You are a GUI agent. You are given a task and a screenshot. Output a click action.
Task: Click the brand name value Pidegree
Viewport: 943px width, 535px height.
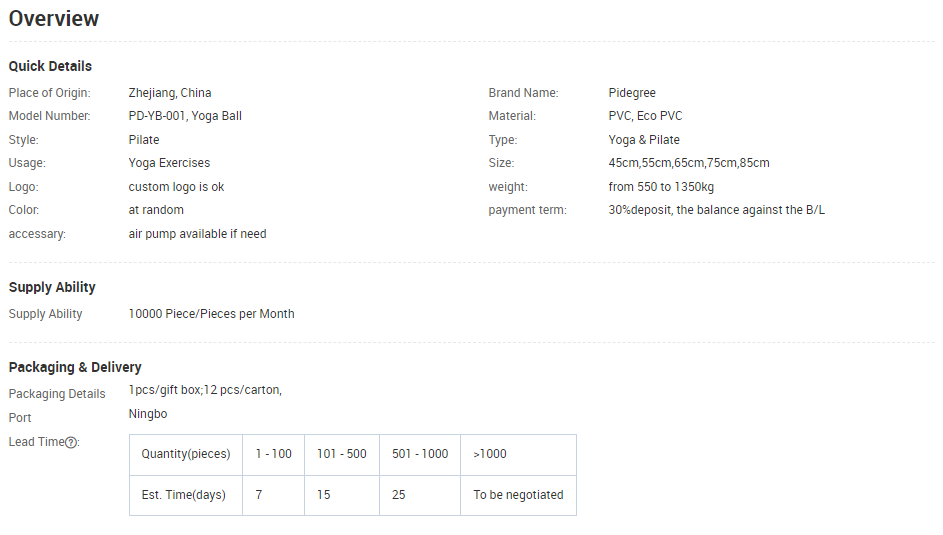(632, 93)
